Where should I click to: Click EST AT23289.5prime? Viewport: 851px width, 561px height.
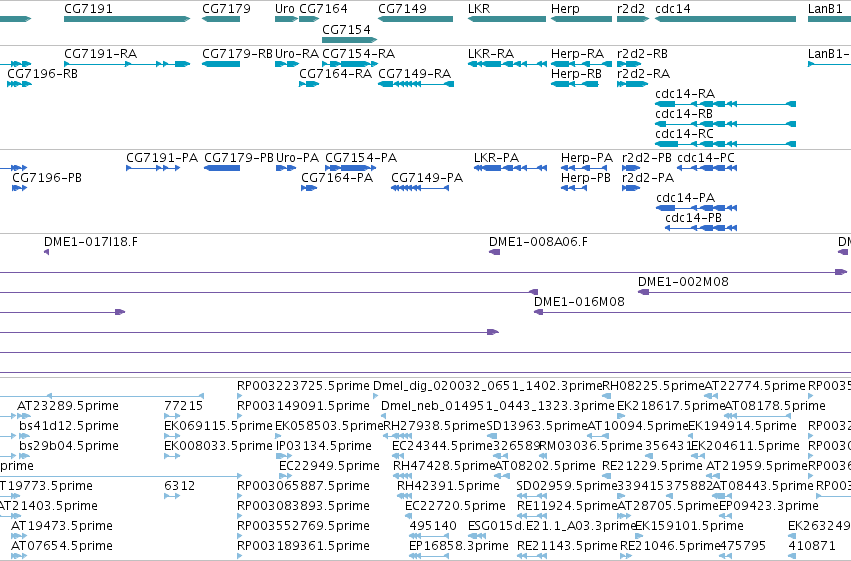coord(68,406)
